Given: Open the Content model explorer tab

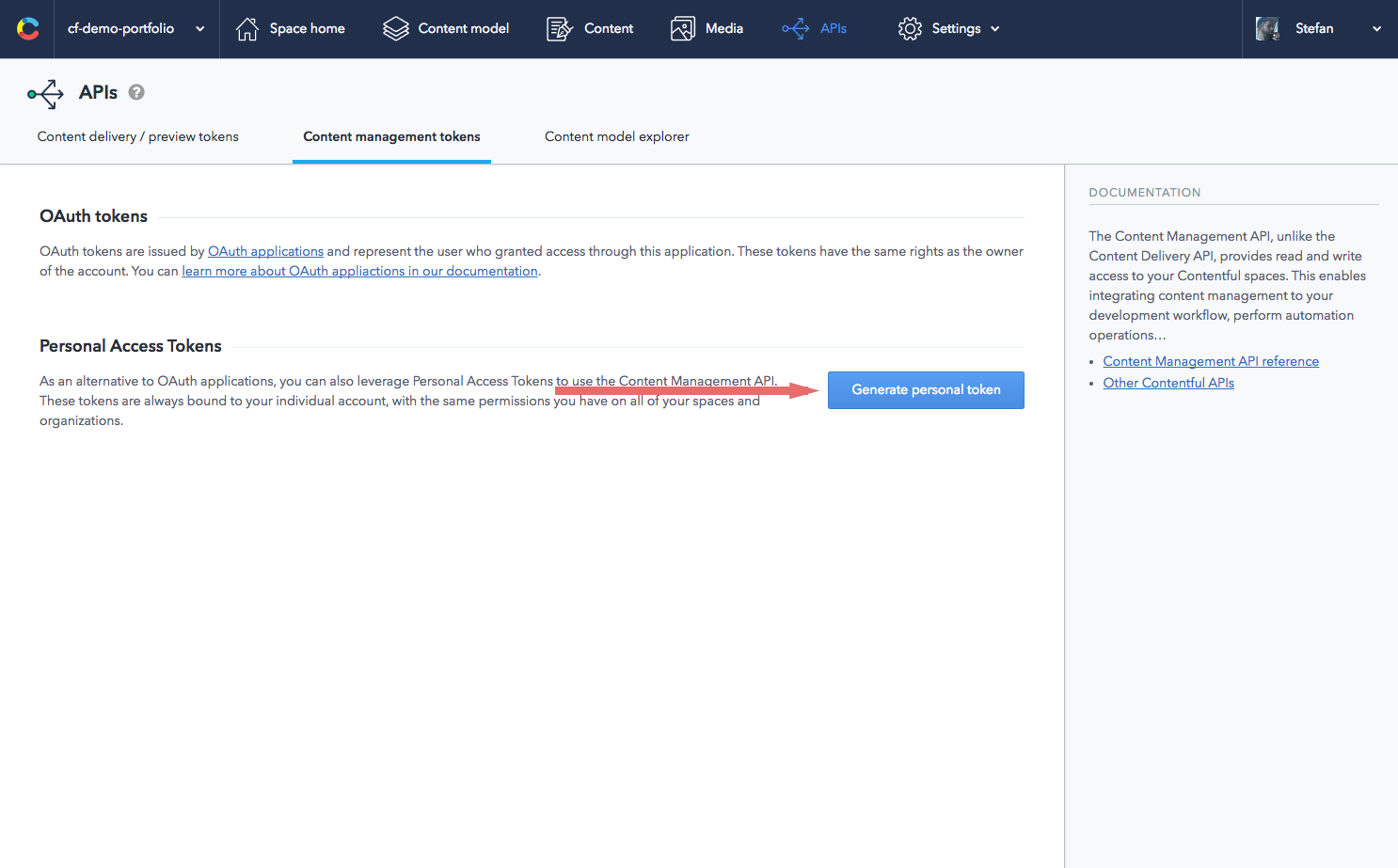Looking at the screenshot, I should coord(617,137).
